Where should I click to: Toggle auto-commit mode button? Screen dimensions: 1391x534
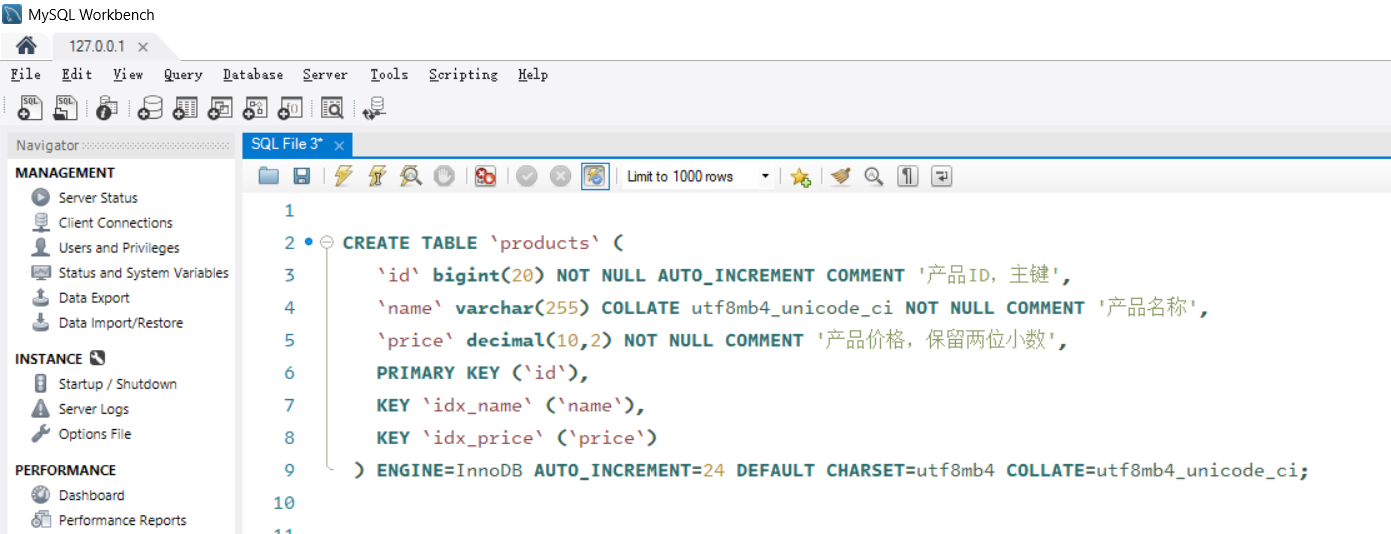click(x=594, y=176)
